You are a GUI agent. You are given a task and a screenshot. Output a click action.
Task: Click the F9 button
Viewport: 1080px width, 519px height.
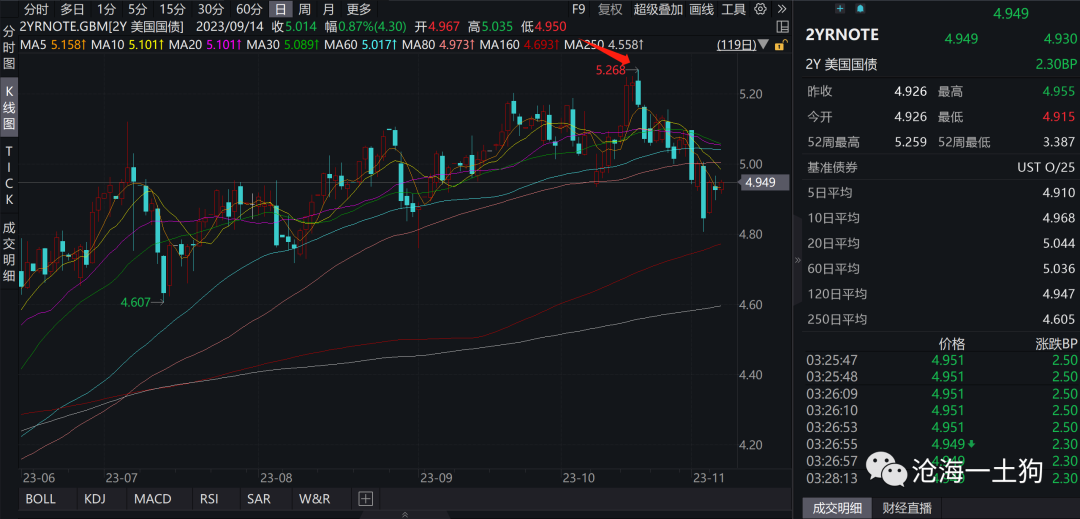click(579, 9)
